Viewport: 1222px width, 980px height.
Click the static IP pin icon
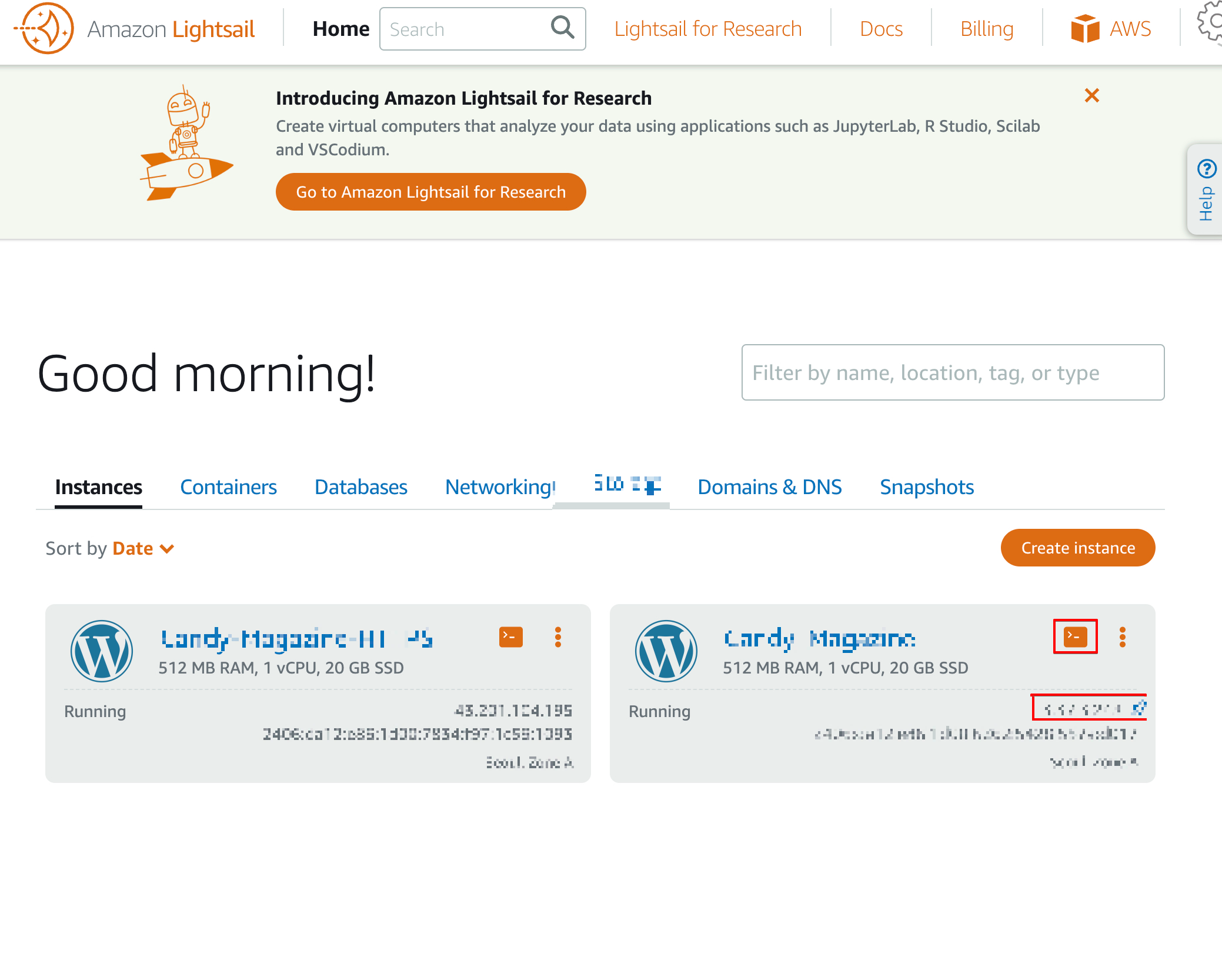pos(1139,708)
